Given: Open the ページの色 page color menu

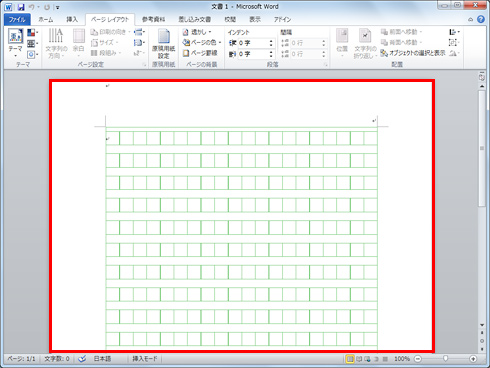Looking at the screenshot, I should pos(202,42).
